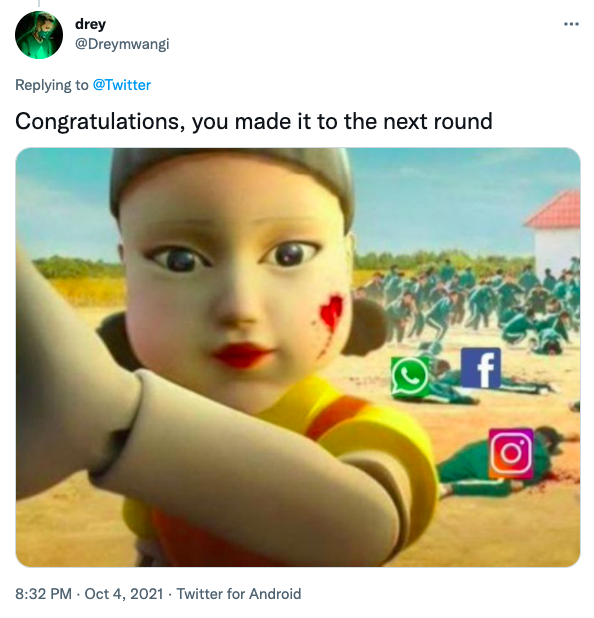Click the Oct 4, 2021 date
Image resolution: width=594 pixels, height=618 pixels.
coord(124,594)
